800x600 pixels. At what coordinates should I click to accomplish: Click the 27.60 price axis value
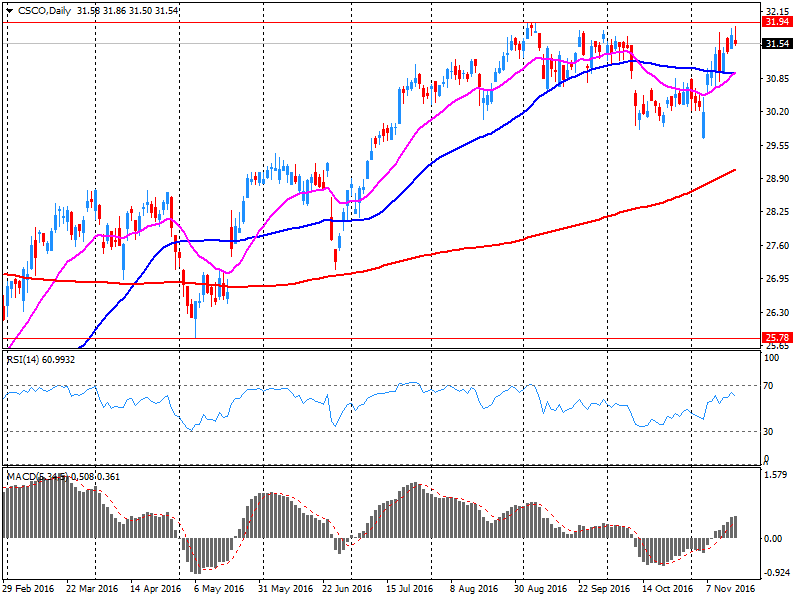tap(778, 245)
